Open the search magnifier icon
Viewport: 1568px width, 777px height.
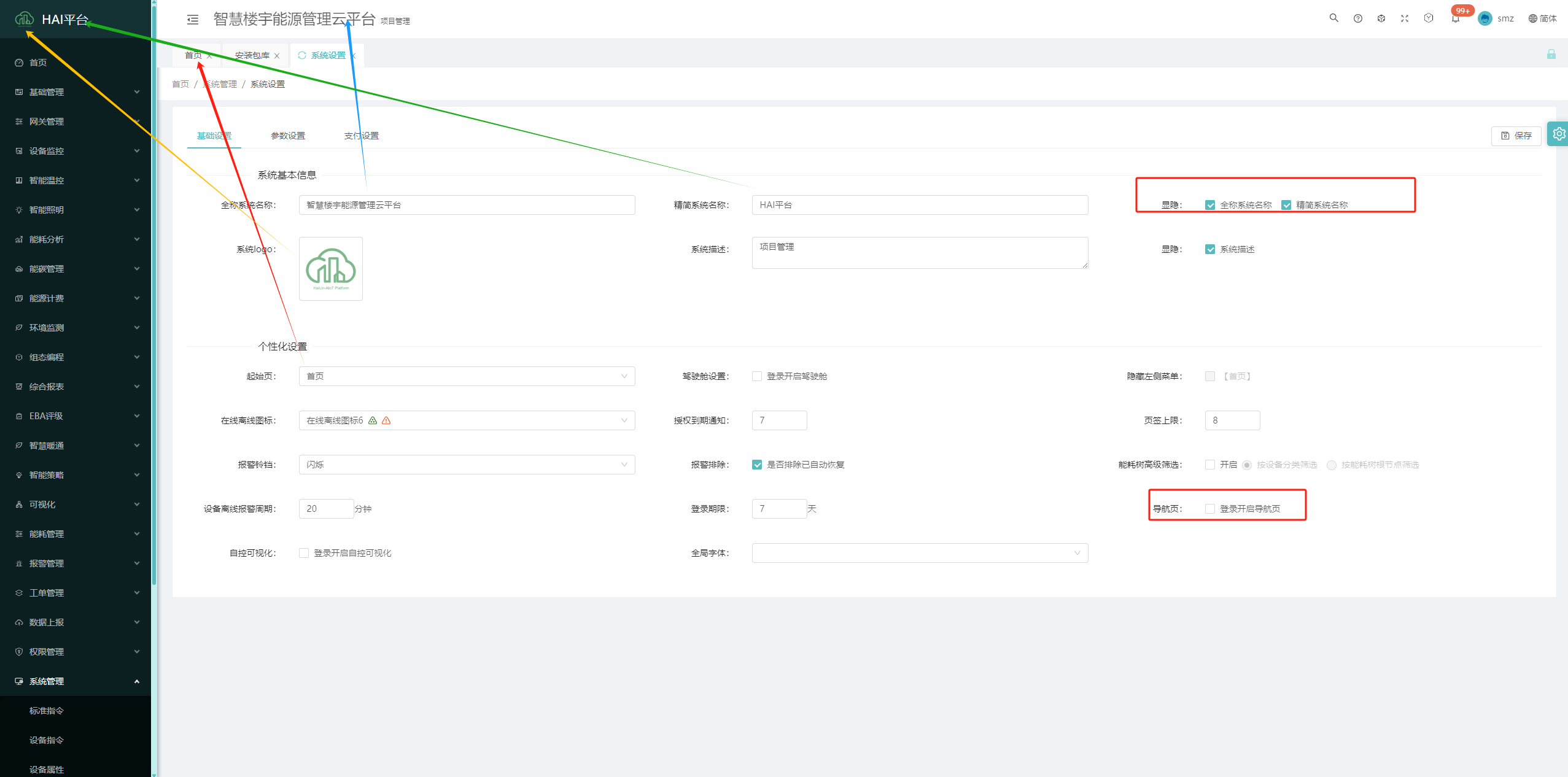(x=1333, y=18)
